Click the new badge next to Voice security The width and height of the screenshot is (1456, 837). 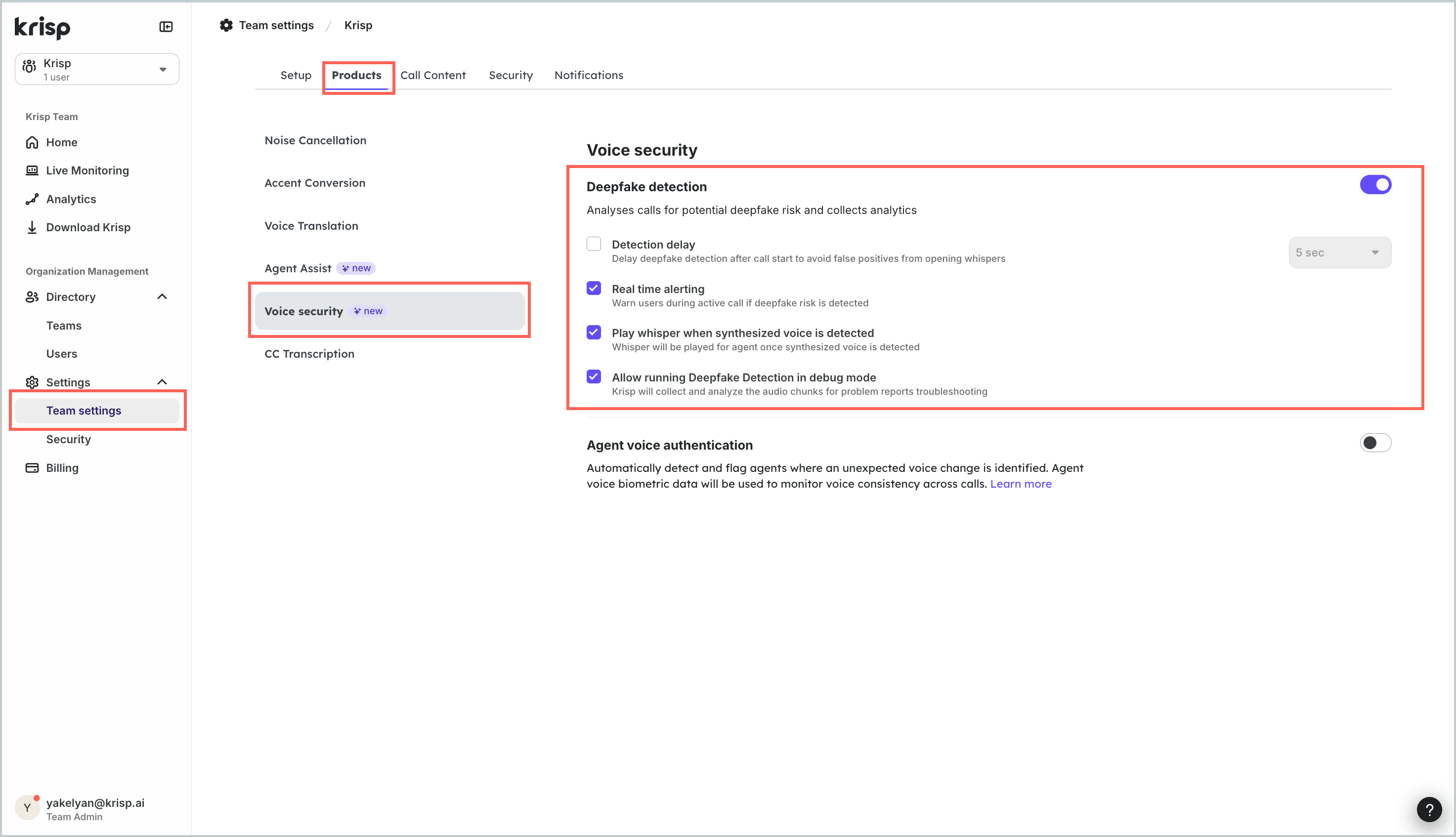(x=368, y=311)
